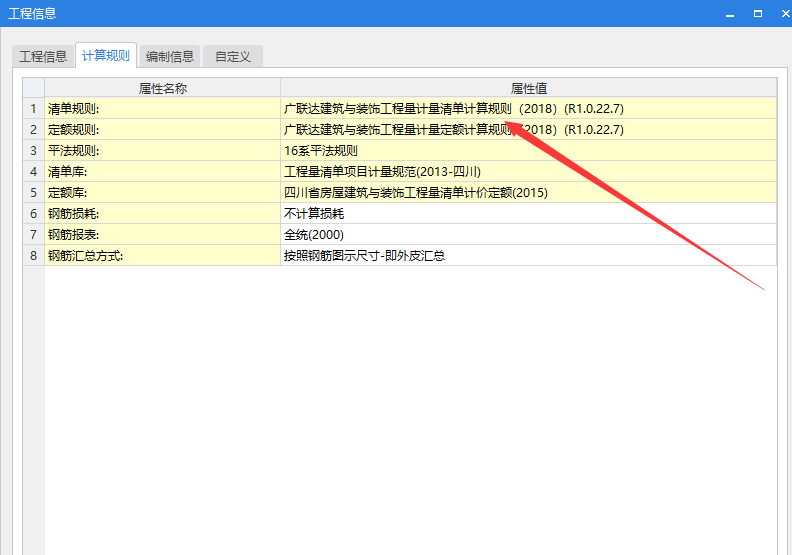Viewport: 792px width, 555px height.
Task: Select row number 1 header
Action: pos(33,109)
